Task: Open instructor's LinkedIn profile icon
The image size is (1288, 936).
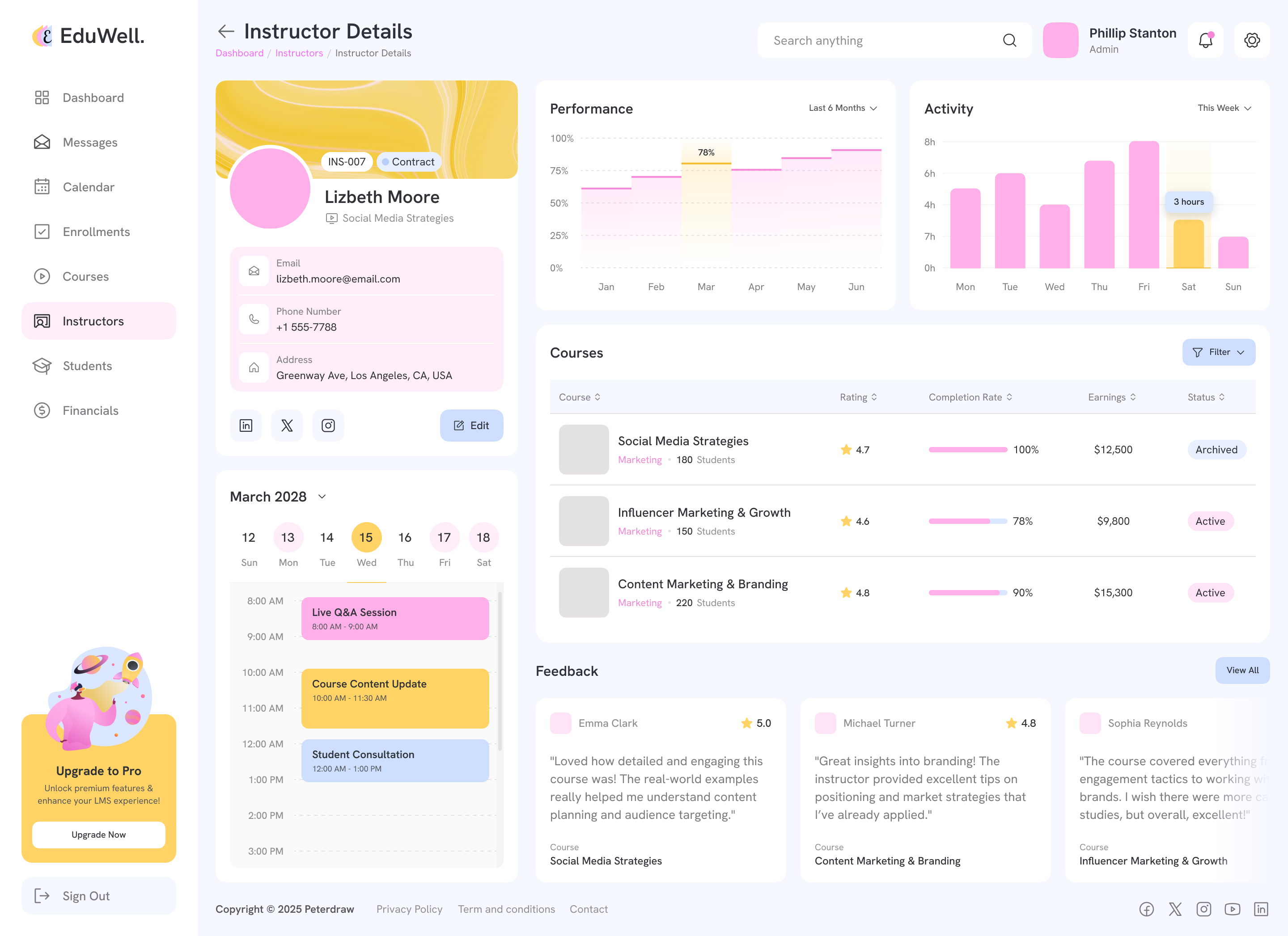Action: pos(246,425)
